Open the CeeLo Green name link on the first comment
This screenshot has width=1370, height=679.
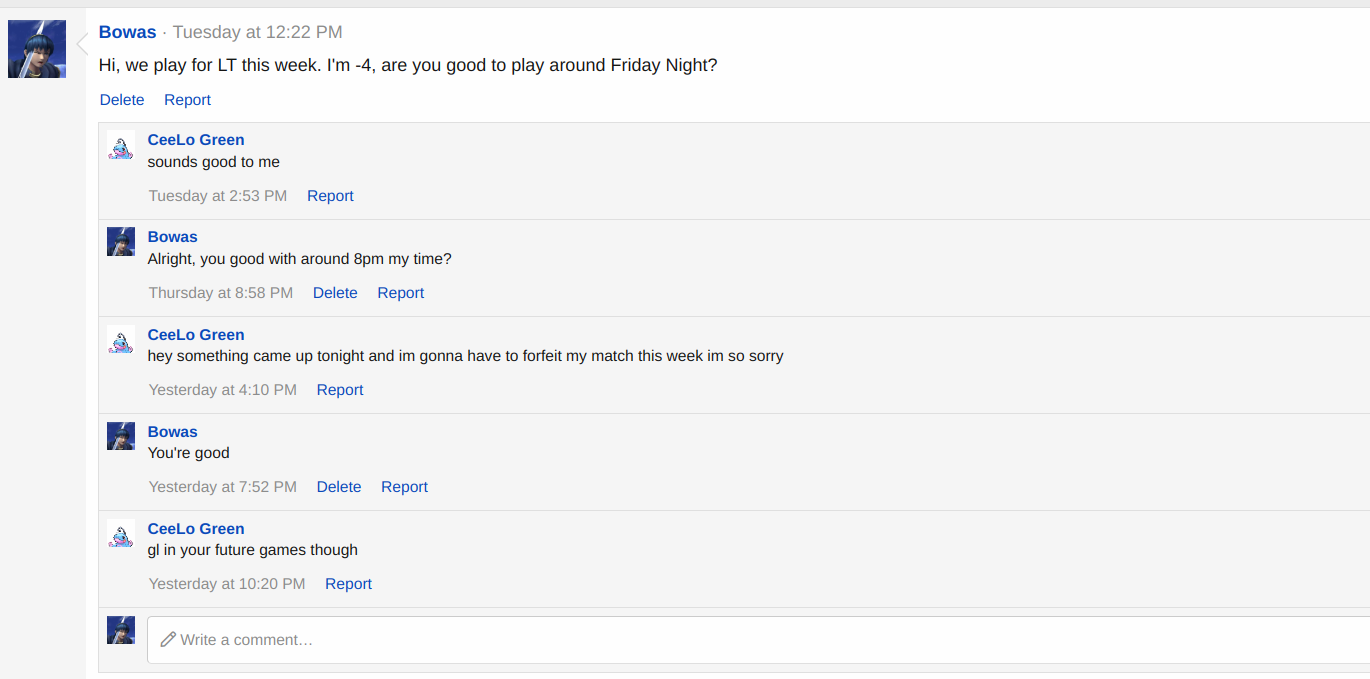coord(196,140)
